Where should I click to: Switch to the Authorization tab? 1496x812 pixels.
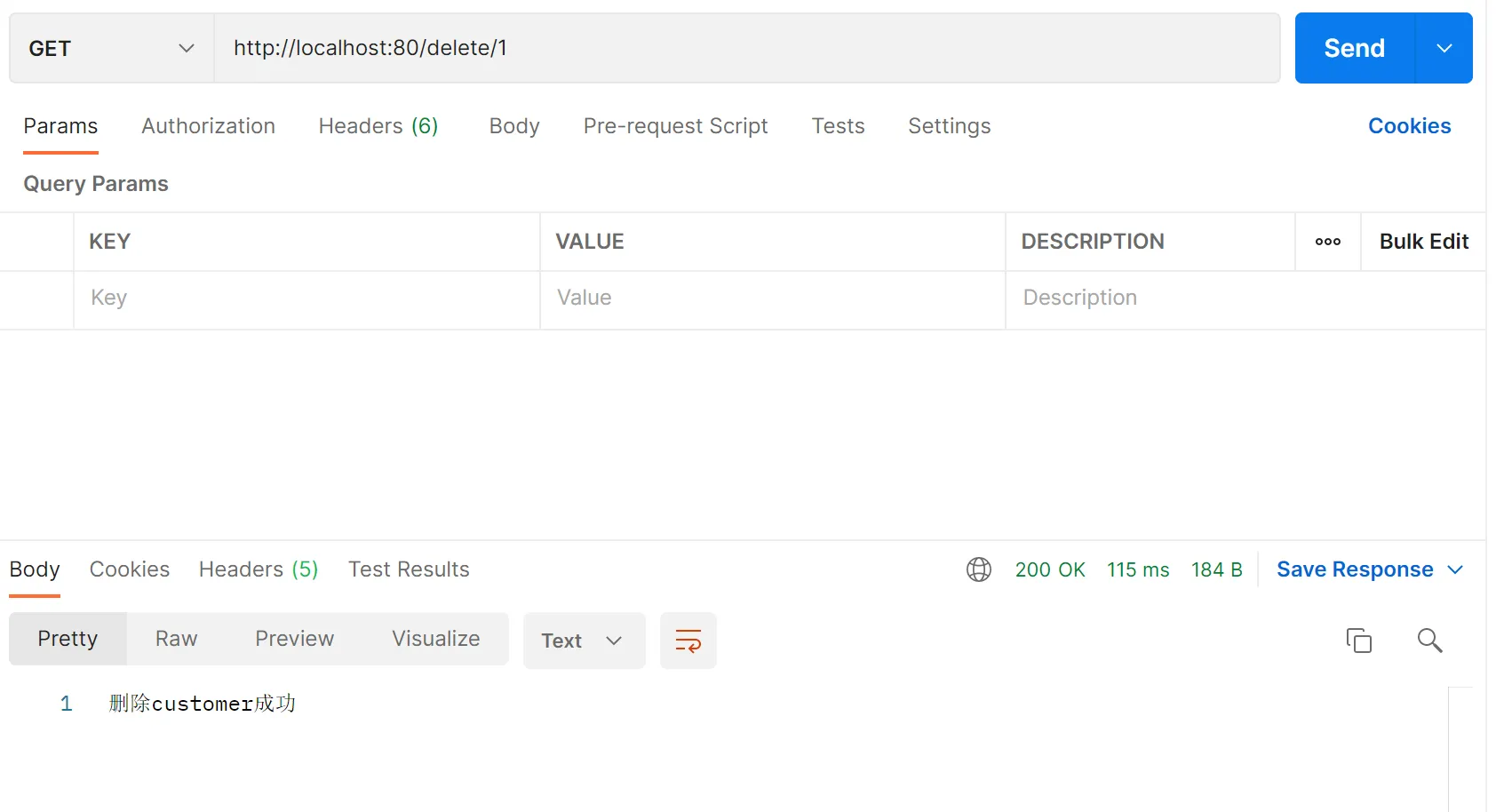[x=208, y=126]
